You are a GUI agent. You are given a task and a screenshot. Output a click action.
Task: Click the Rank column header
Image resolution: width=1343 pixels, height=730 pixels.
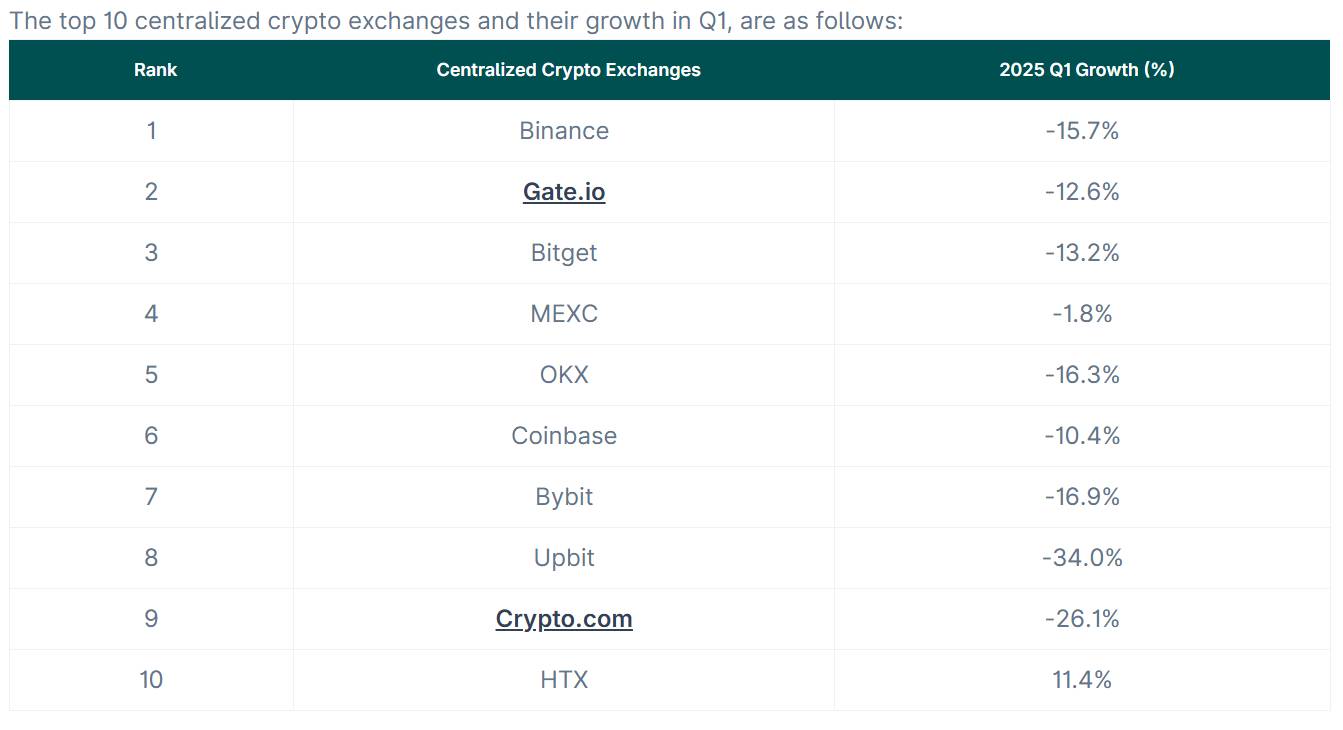[155, 70]
